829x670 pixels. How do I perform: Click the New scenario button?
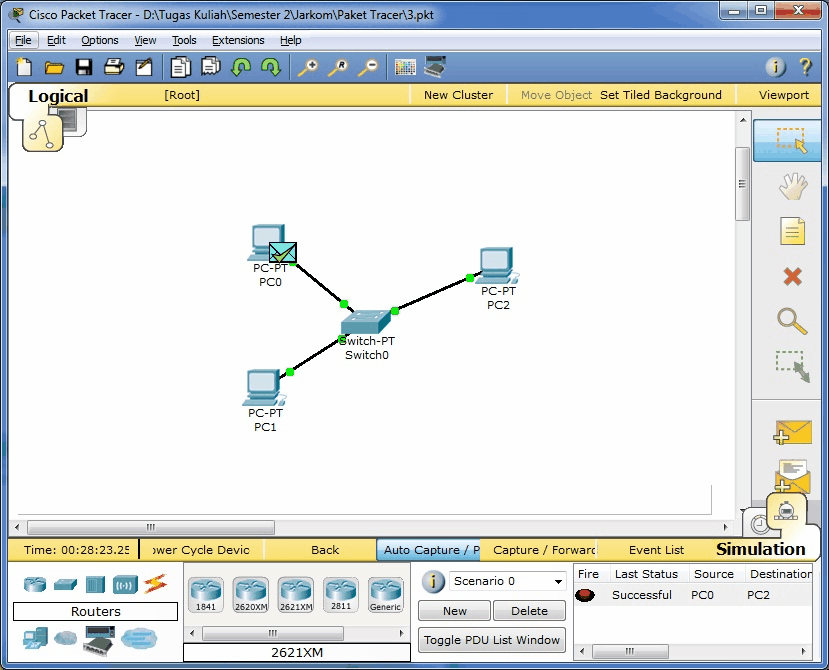(x=455, y=611)
